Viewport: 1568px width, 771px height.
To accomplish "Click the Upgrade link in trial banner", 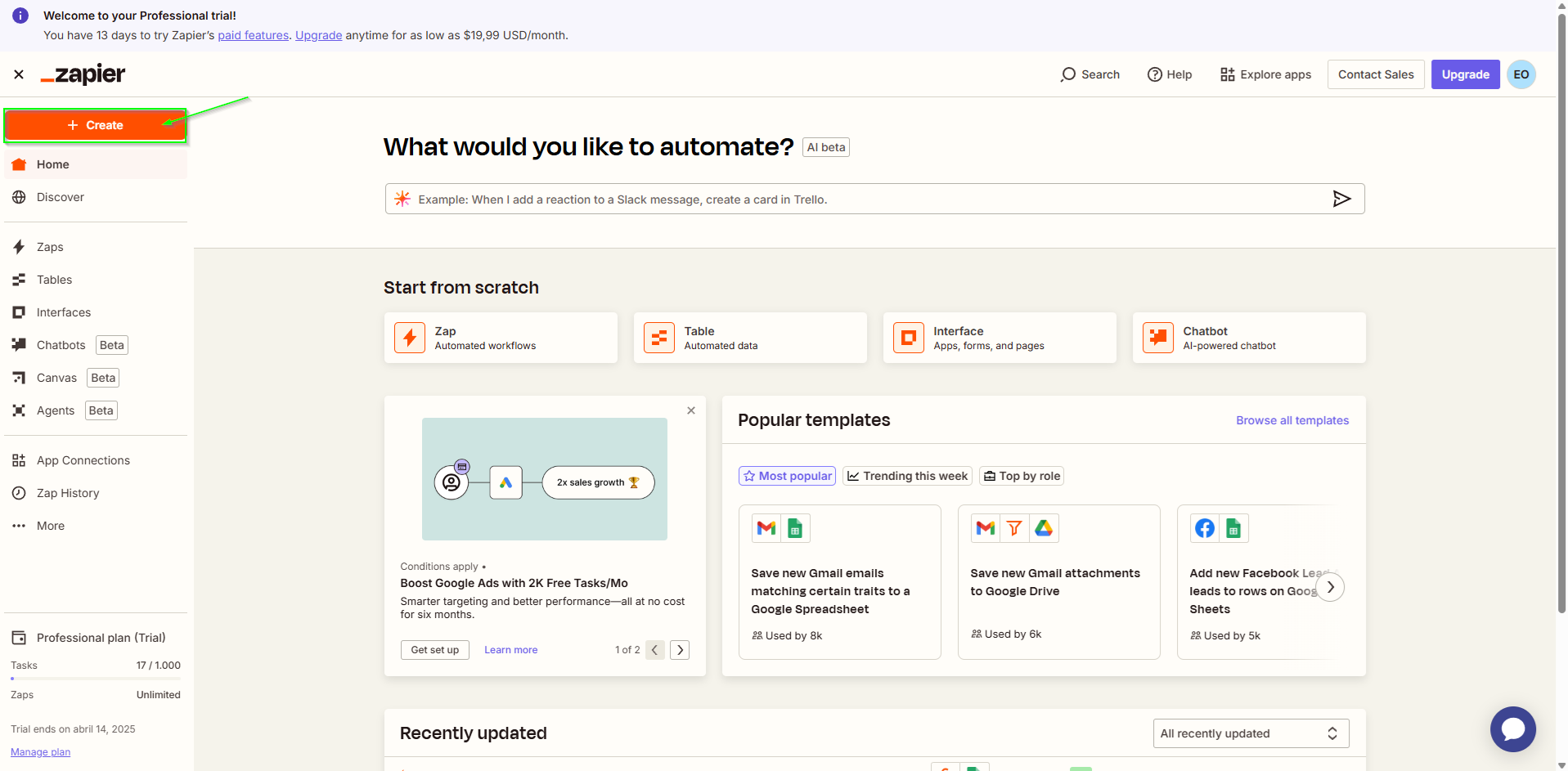I will click(318, 35).
